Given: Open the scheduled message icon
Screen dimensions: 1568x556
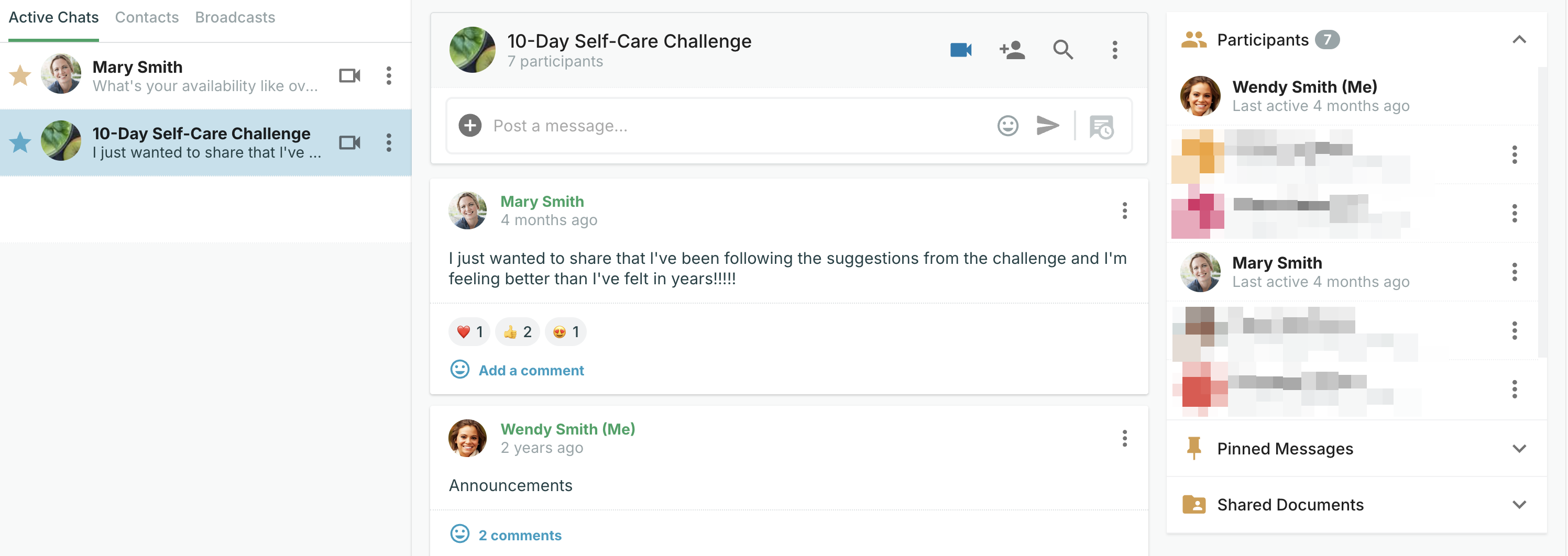Looking at the screenshot, I should point(1101,127).
